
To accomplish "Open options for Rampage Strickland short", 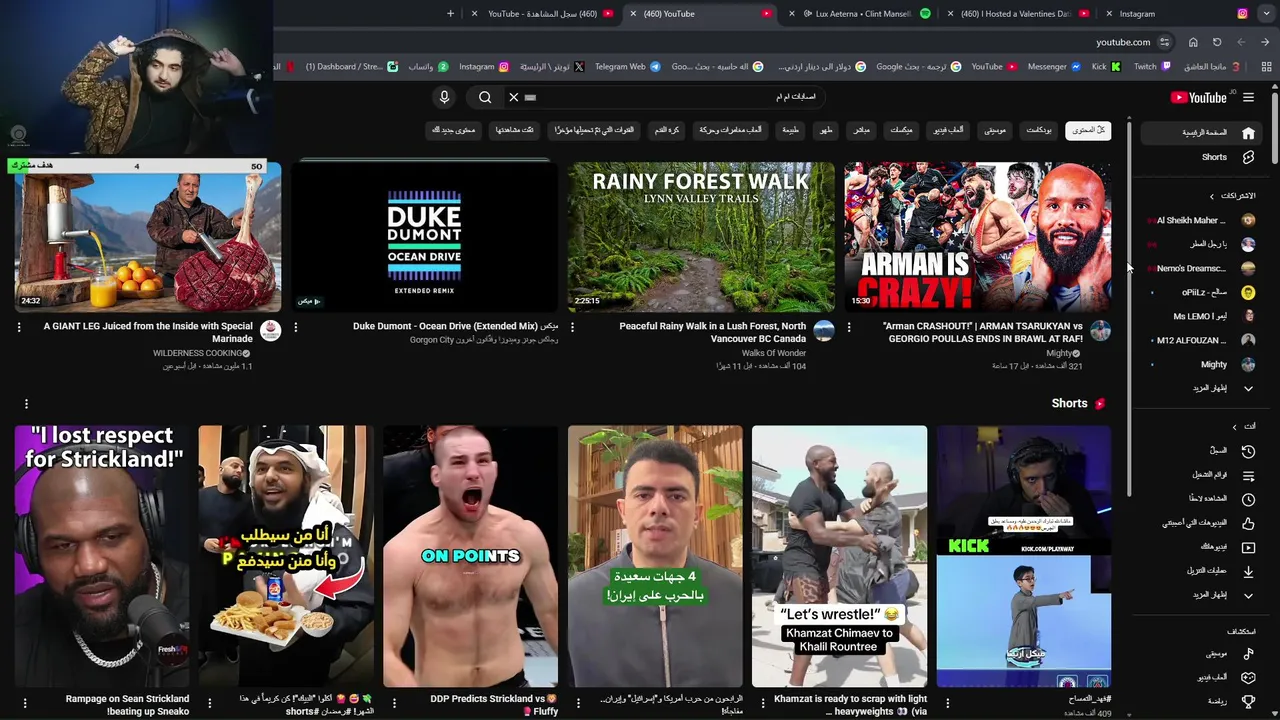I will coord(25,704).
